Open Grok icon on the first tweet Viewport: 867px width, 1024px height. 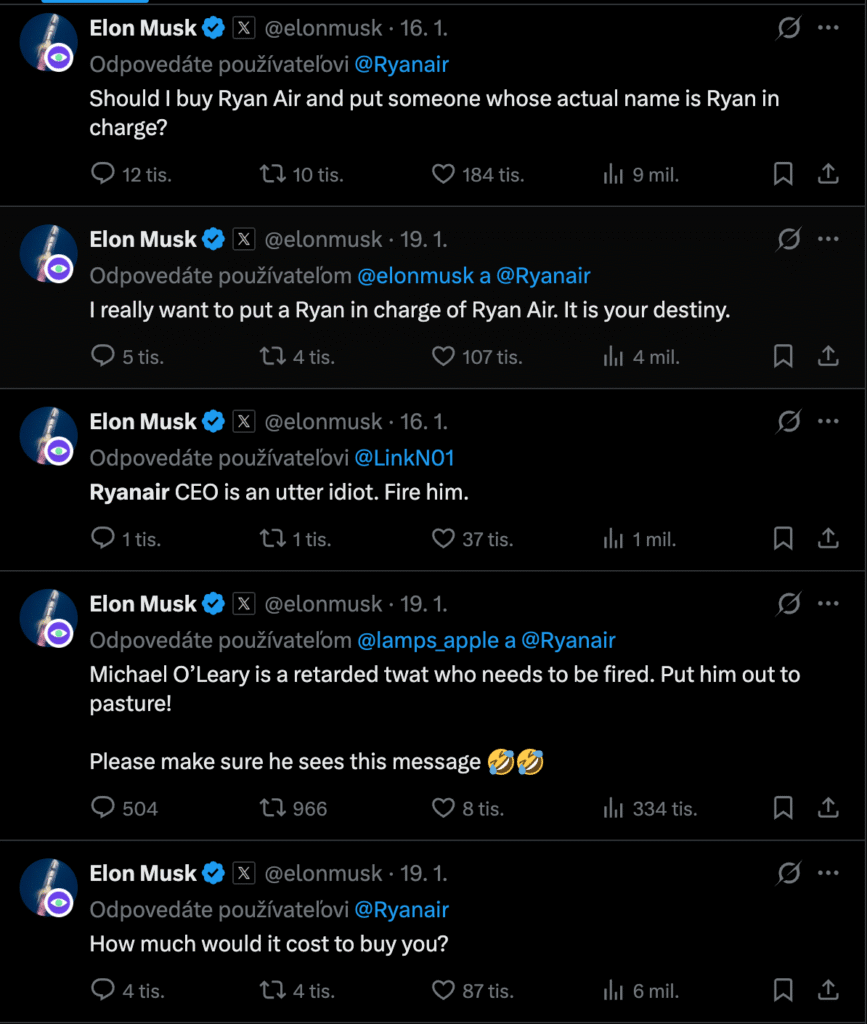click(x=789, y=28)
